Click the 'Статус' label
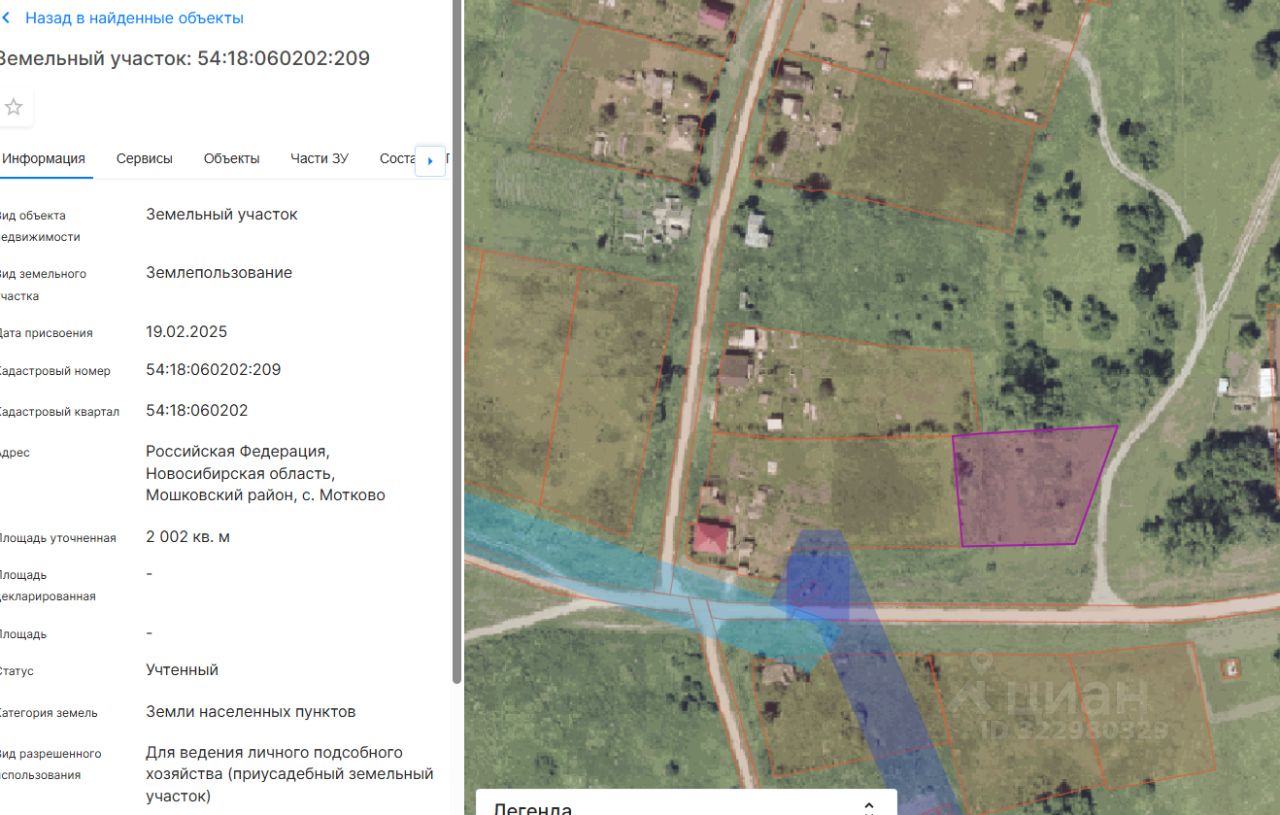The width and height of the screenshot is (1280, 815). 17,671
